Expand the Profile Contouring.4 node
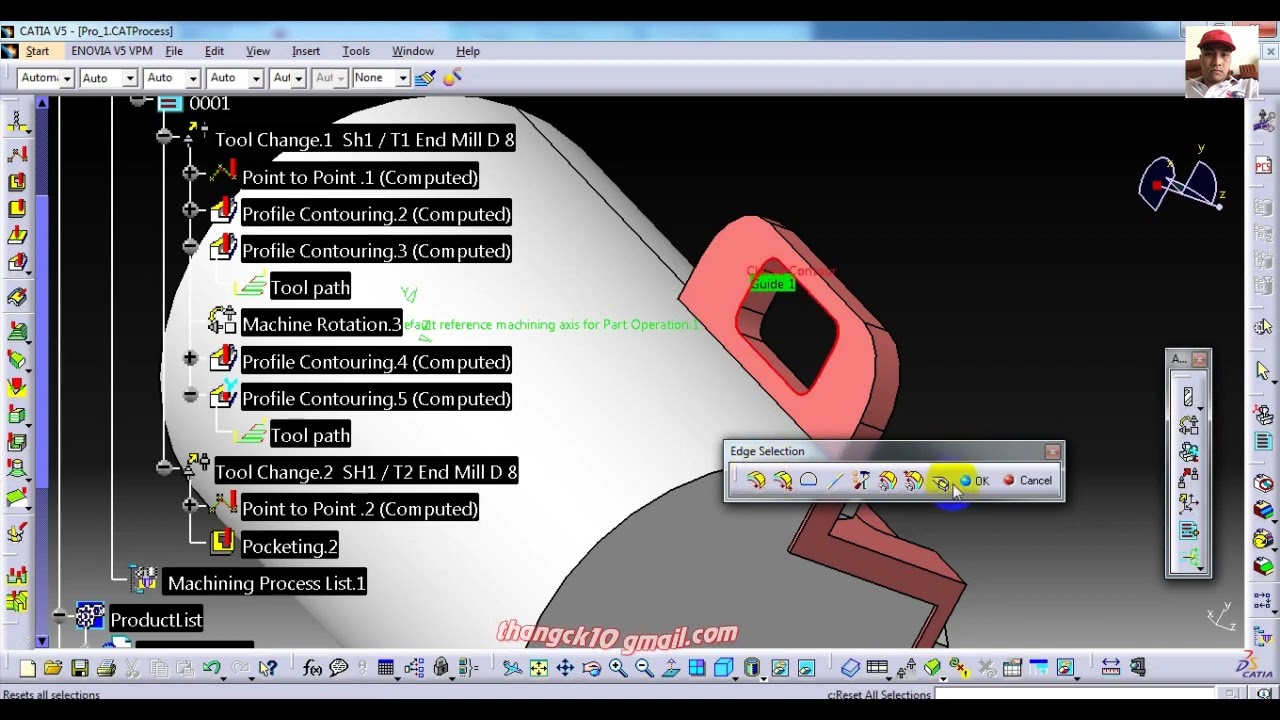The height and width of the screenshot is (720, 1280). [190, 358]
